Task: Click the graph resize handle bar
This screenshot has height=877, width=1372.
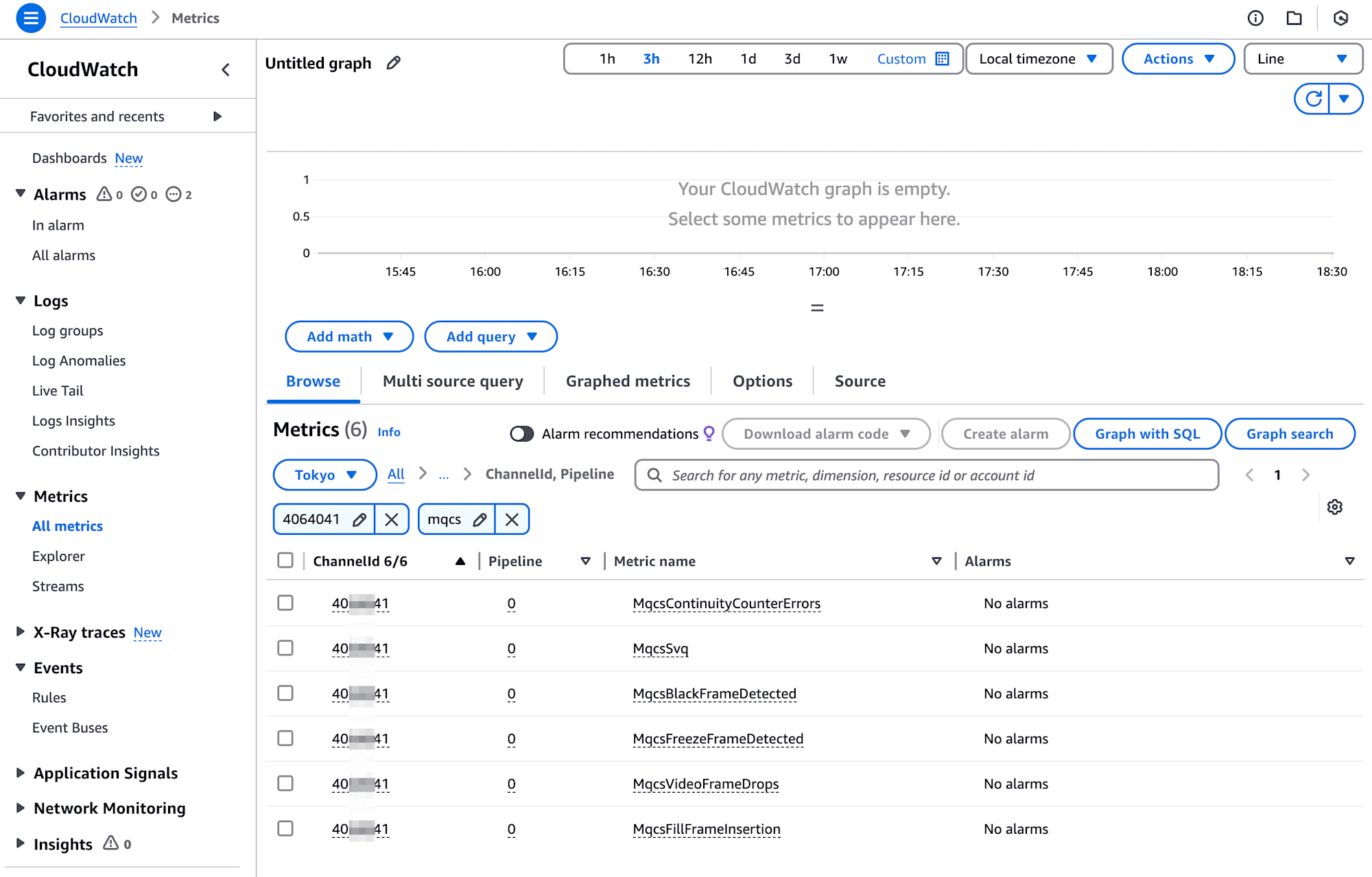Action: coord(817,308)
